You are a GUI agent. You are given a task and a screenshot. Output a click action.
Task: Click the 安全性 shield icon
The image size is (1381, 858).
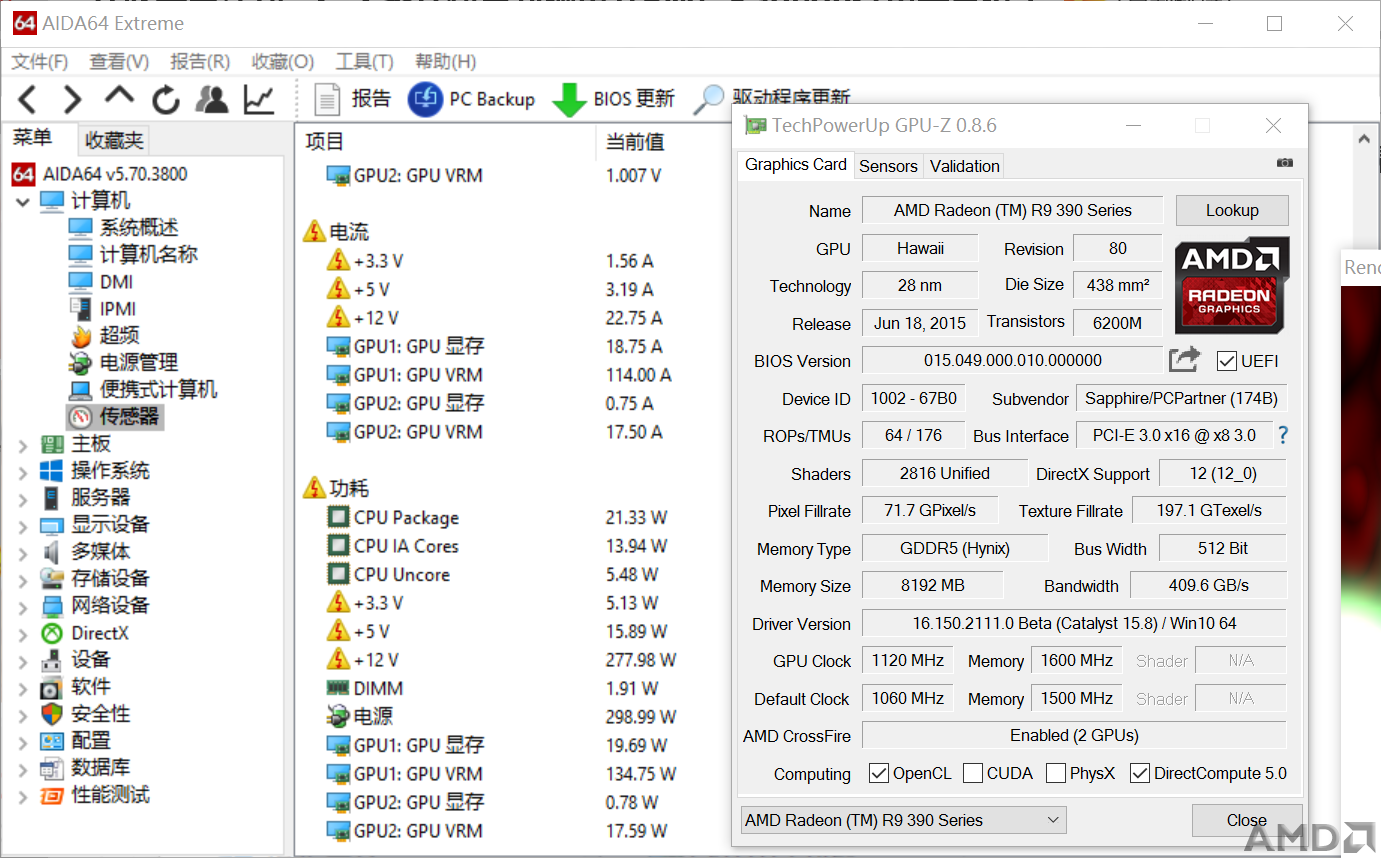click(52, 714)
